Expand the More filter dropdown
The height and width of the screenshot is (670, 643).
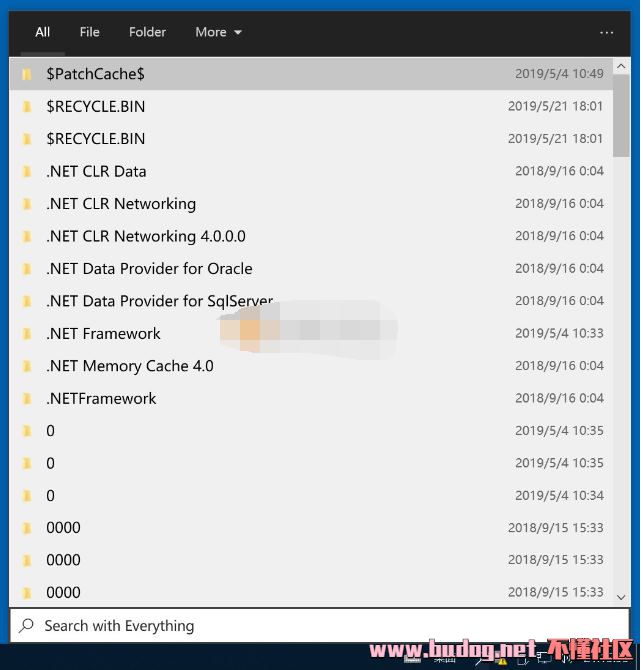[218, 32]
